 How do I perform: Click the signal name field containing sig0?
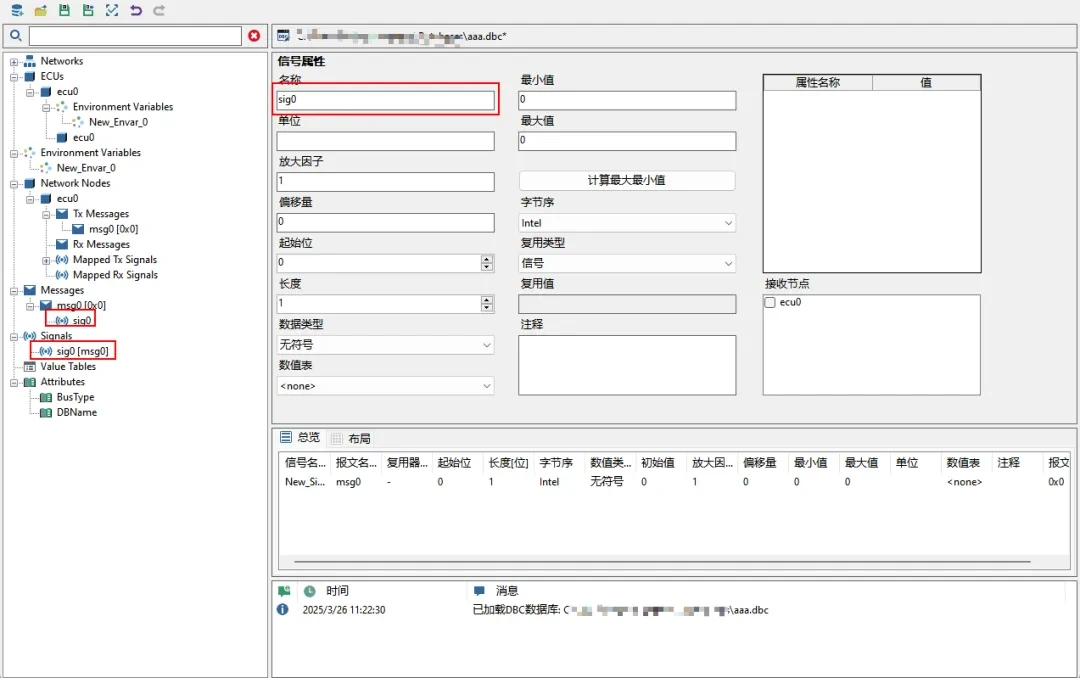coord(385,100)
